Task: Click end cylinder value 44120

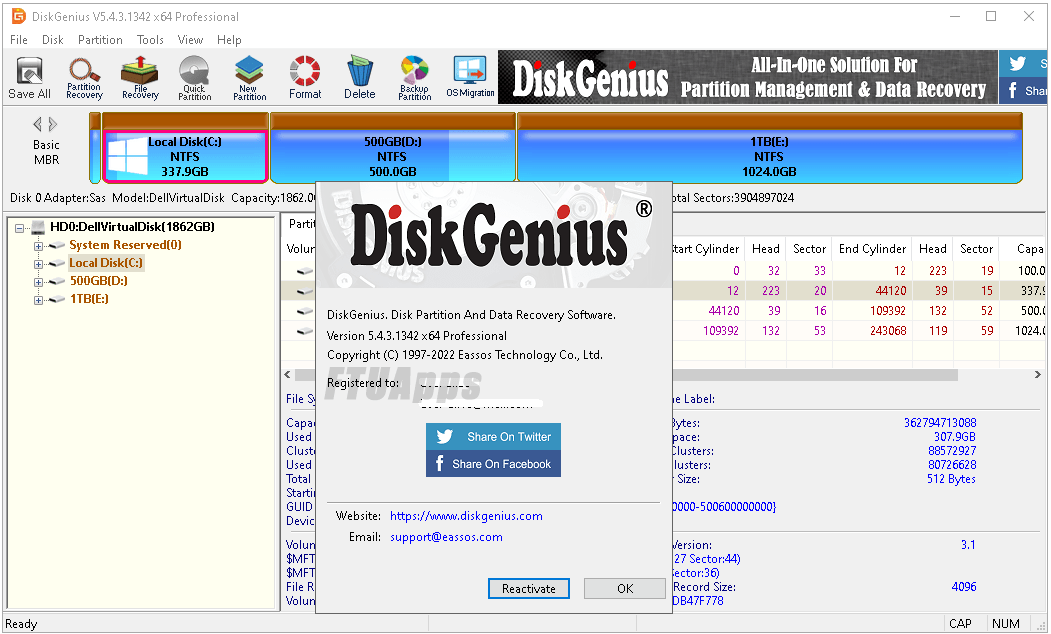Action: tap(890, 290)
